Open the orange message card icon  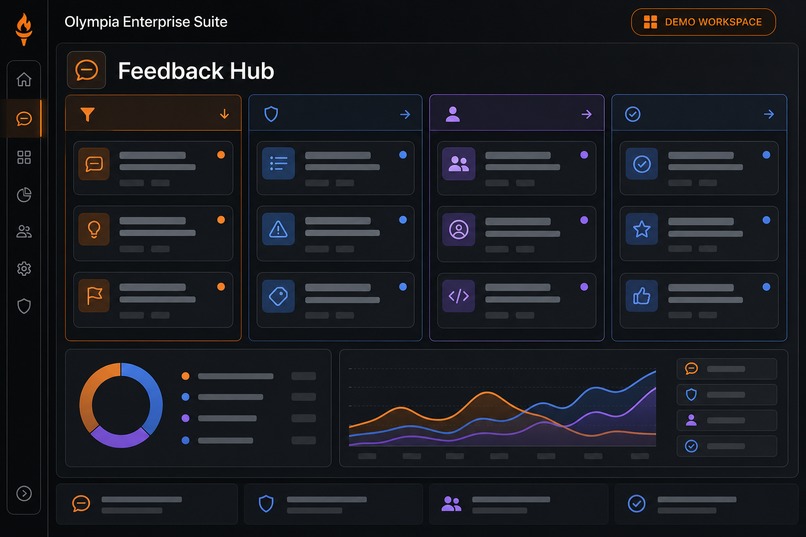click(94, 164)
